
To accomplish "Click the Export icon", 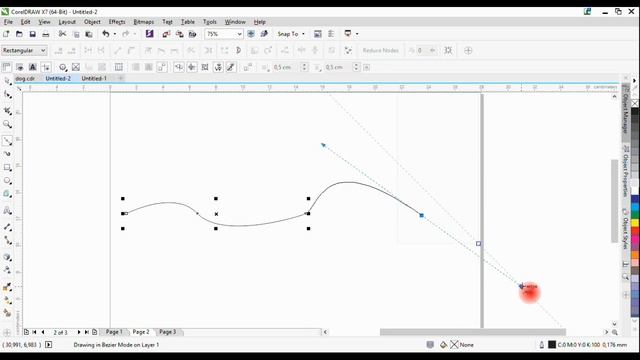I will click(180, 34).
